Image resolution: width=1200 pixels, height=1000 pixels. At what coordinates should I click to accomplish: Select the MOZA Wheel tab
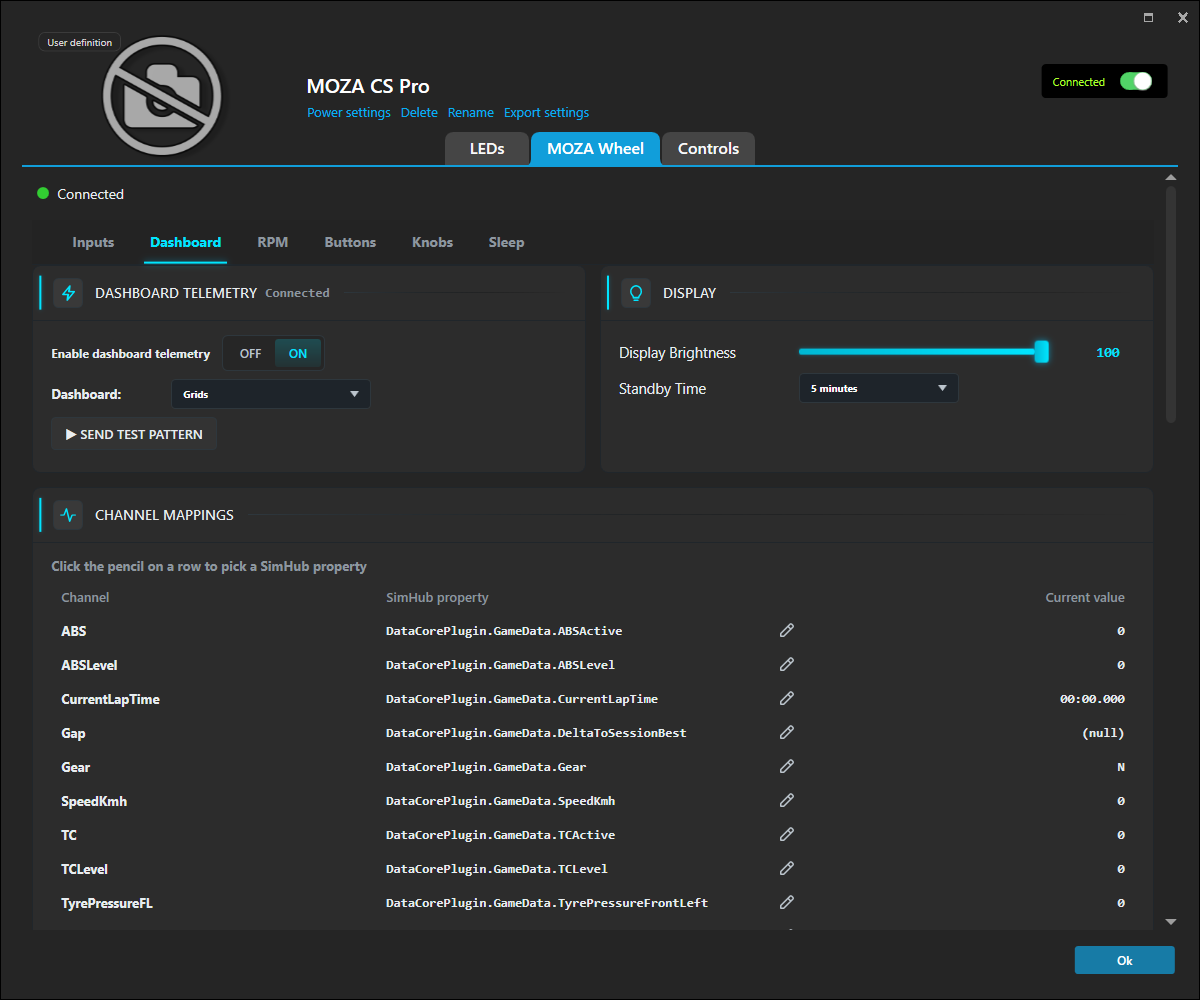pos(595,149)
